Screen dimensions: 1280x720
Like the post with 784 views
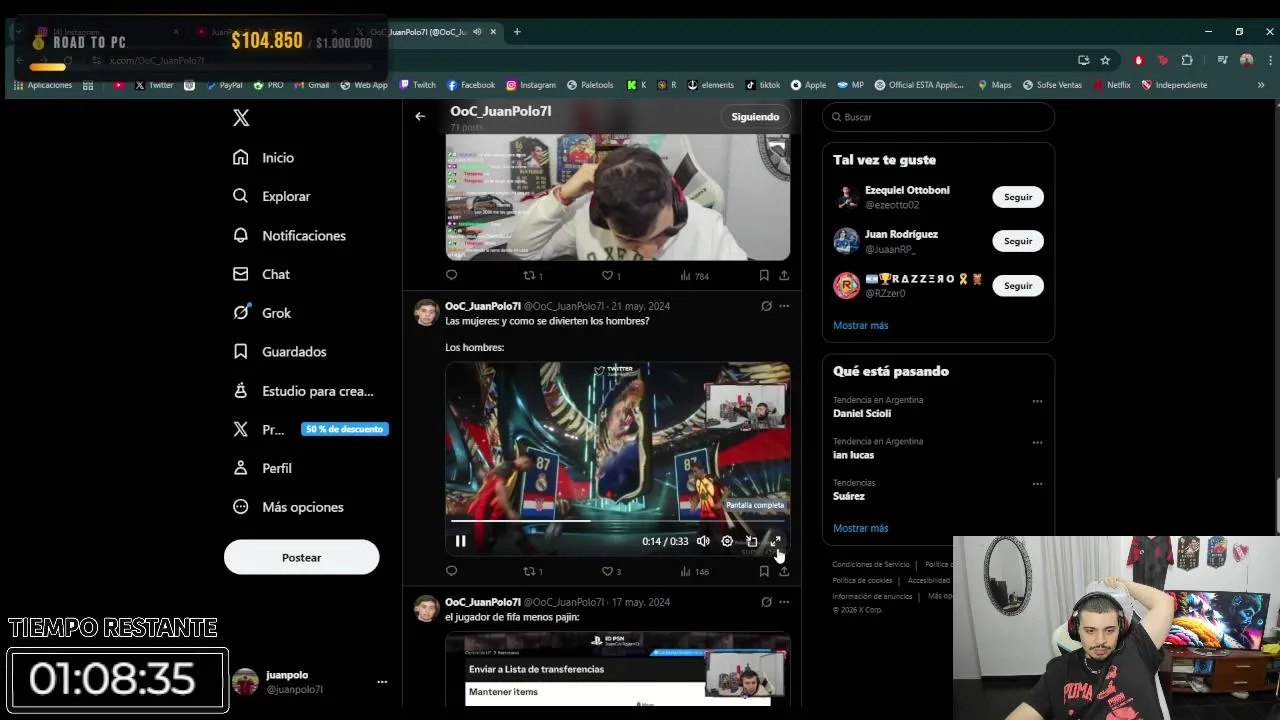click(611, 275)
